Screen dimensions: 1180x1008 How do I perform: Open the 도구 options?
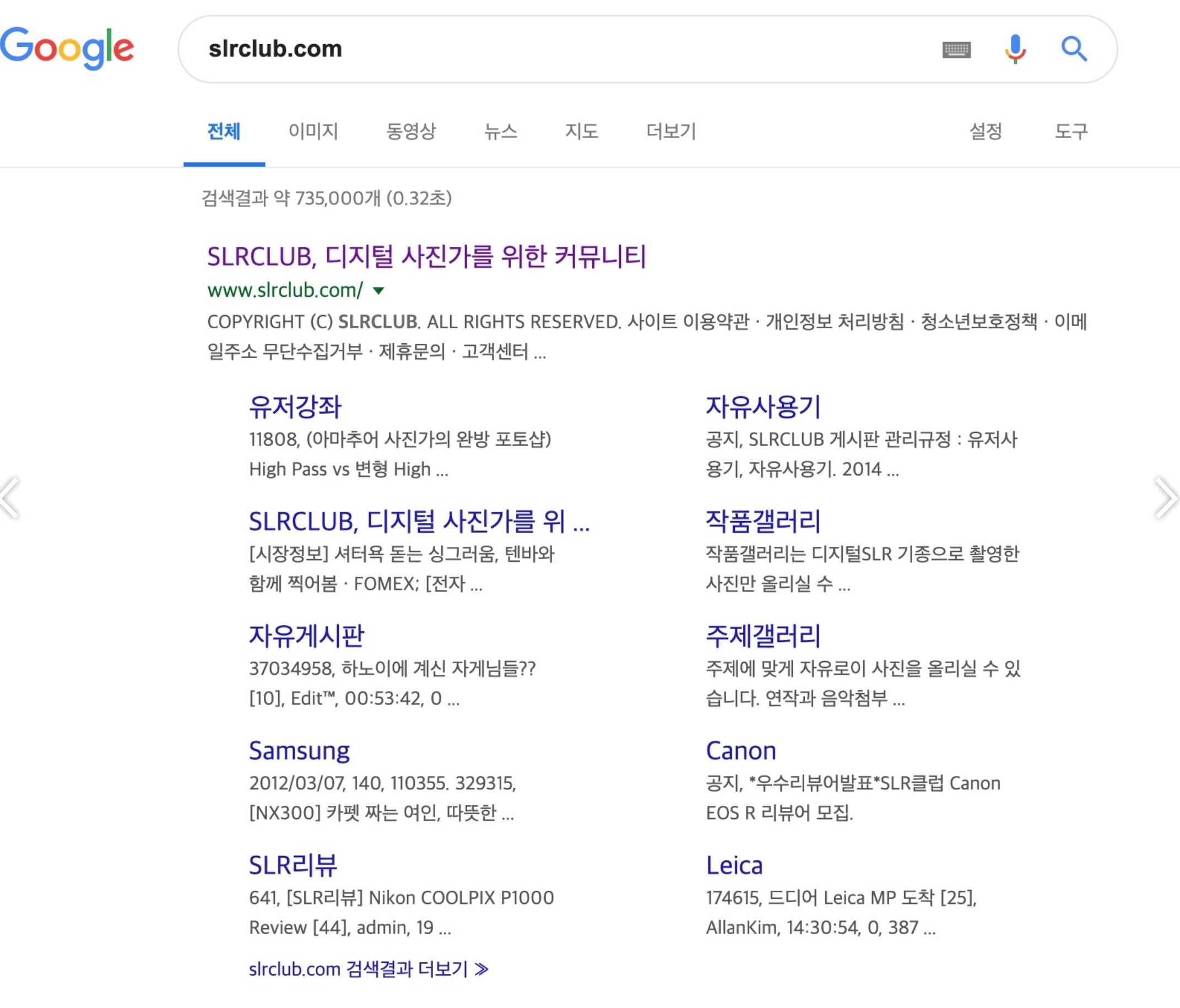pyautogui.click(x=1071, y=132)
